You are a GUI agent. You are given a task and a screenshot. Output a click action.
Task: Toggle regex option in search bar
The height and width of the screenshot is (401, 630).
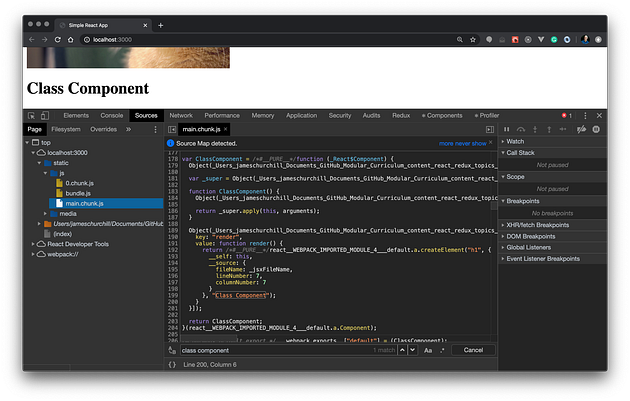442,350
